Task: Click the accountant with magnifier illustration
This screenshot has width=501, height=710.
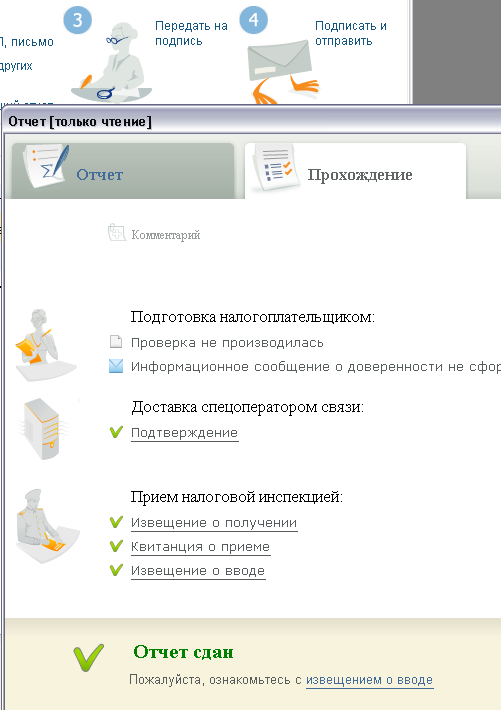Action: click(112, 62)
